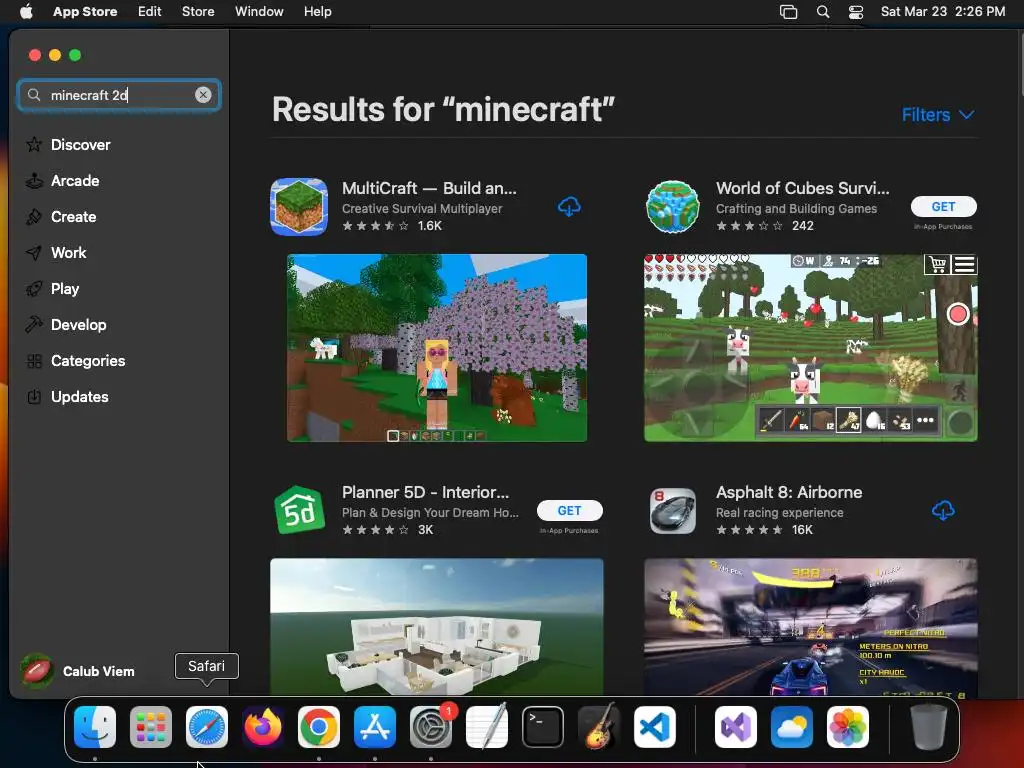Open TextEdit from the Dock
Image resolution: width=1024 pixels, height=768 pixels.
pos(487,727)
